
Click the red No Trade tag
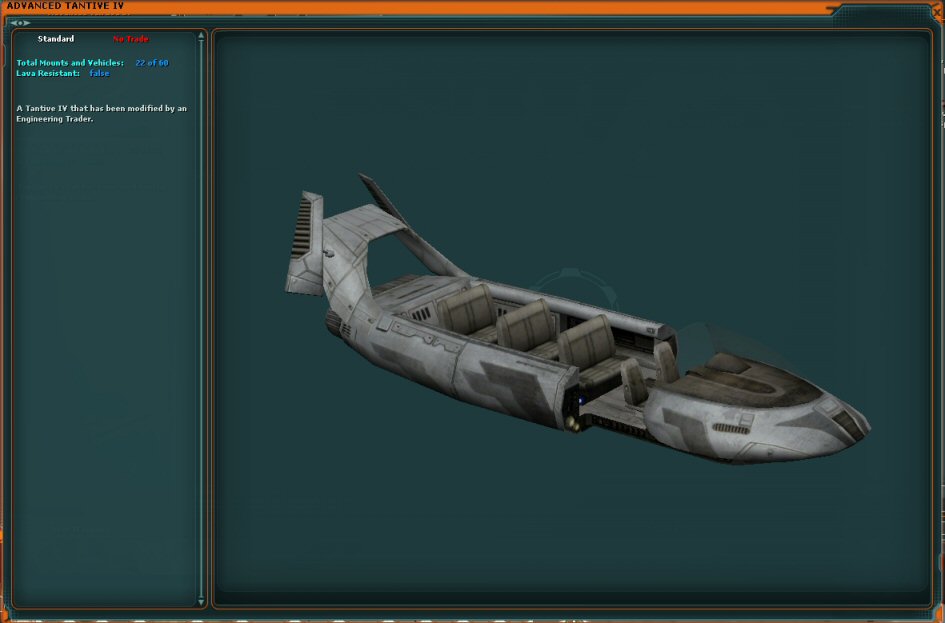click(130, 39)
